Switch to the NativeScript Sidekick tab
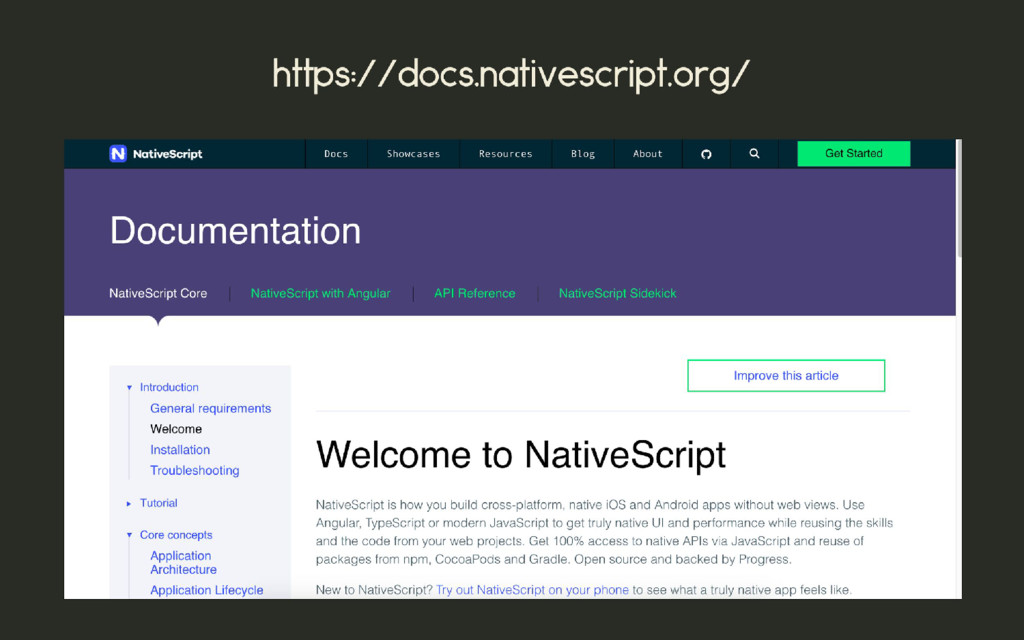 pos(617,293)
